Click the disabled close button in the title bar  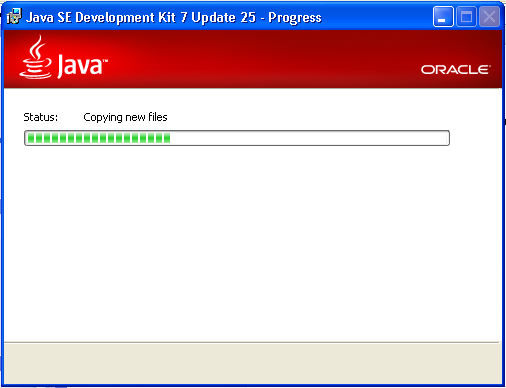click(x=489, y=16)
